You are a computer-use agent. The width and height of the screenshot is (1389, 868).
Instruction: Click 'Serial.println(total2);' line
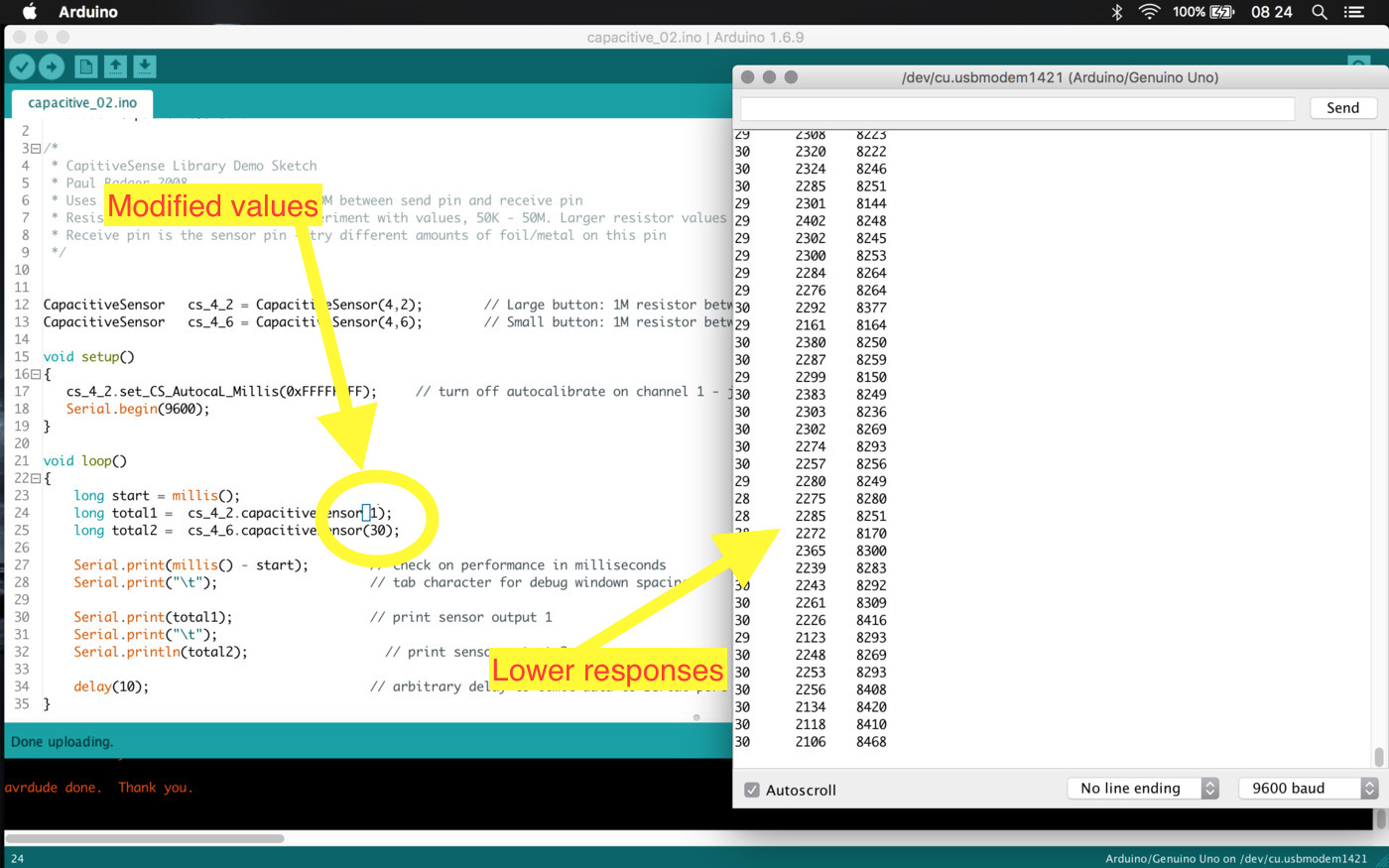161,652
